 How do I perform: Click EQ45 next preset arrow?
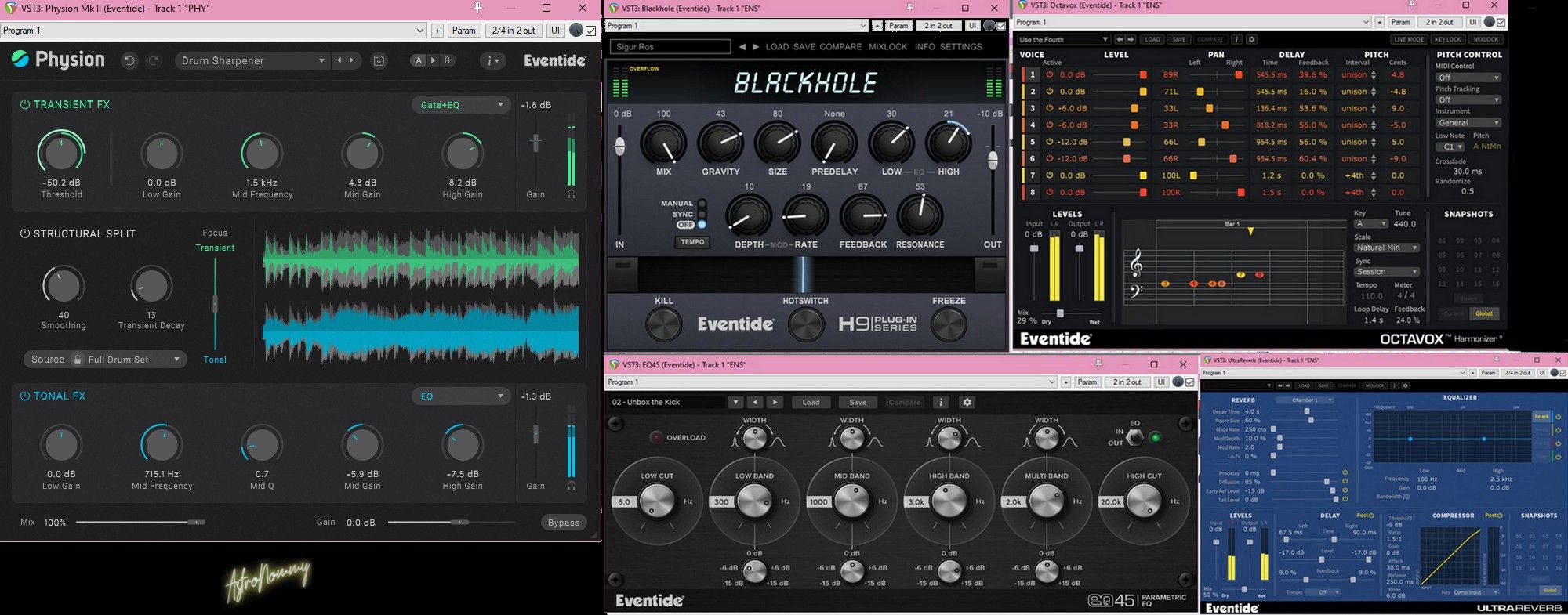(x=775, y=402)
